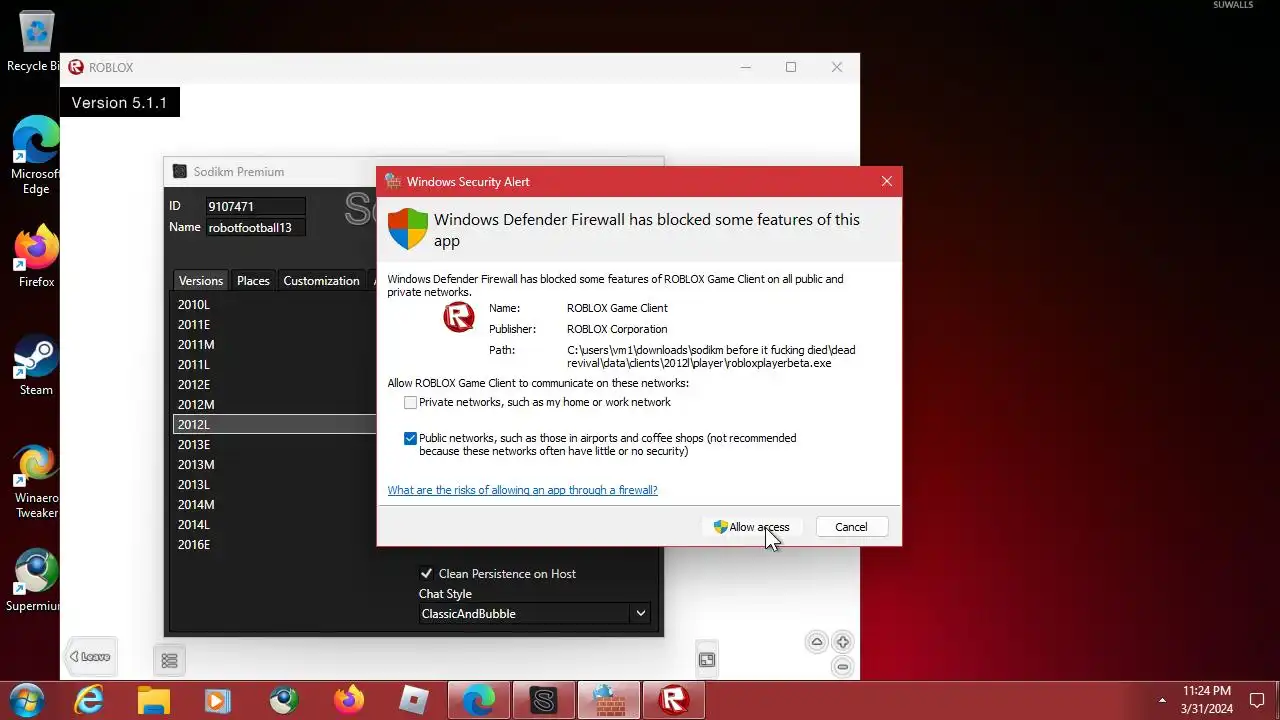Open the media player taskbar icon
This screenshot has height=720, width=1280.
[x=218, y=700]
